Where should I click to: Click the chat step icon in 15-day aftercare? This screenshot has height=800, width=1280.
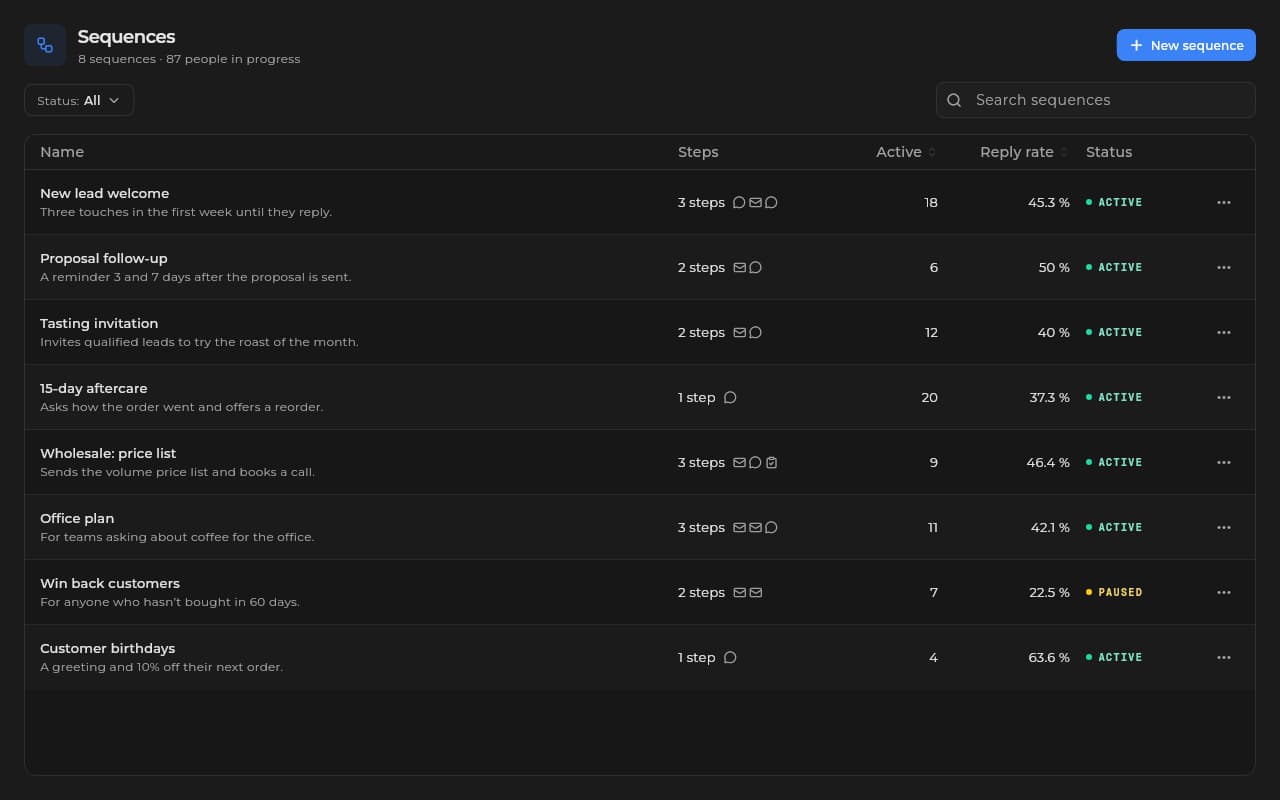click(730, 397)
